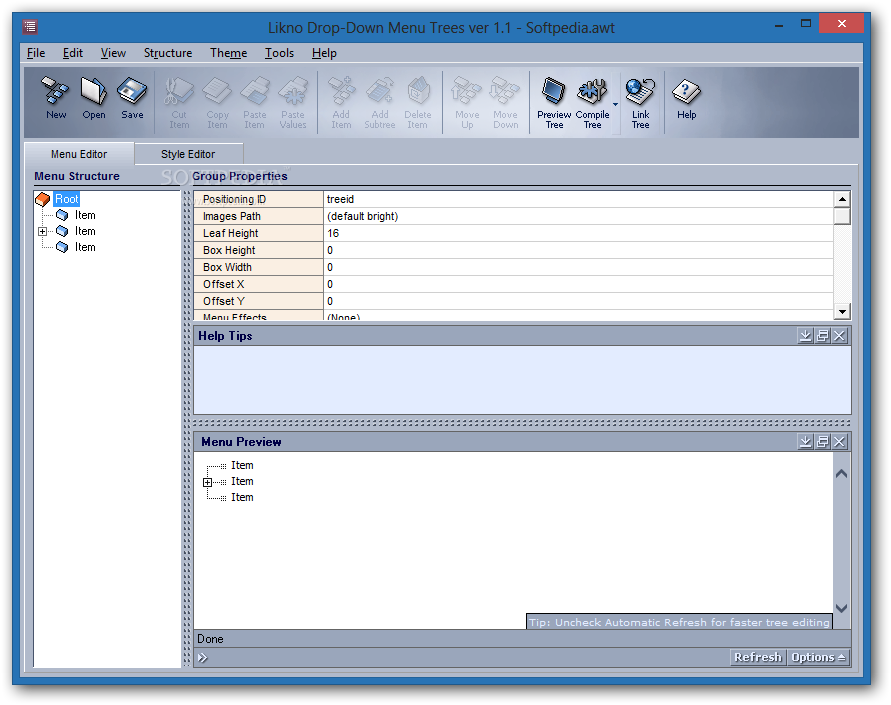Click the Menu Preview scroll up chevron
Image resolution: width=891 pixels, height=705 pixels.
pyautogui.click(x=842, y=473)
